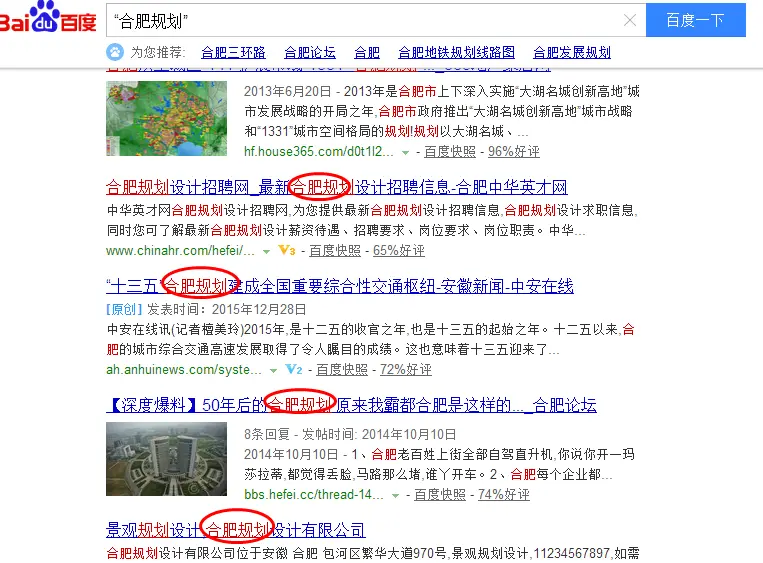The image size is (763, 563).
Task: Click the text 发表时间: 2015年12月28日
Action: [227, 309]
